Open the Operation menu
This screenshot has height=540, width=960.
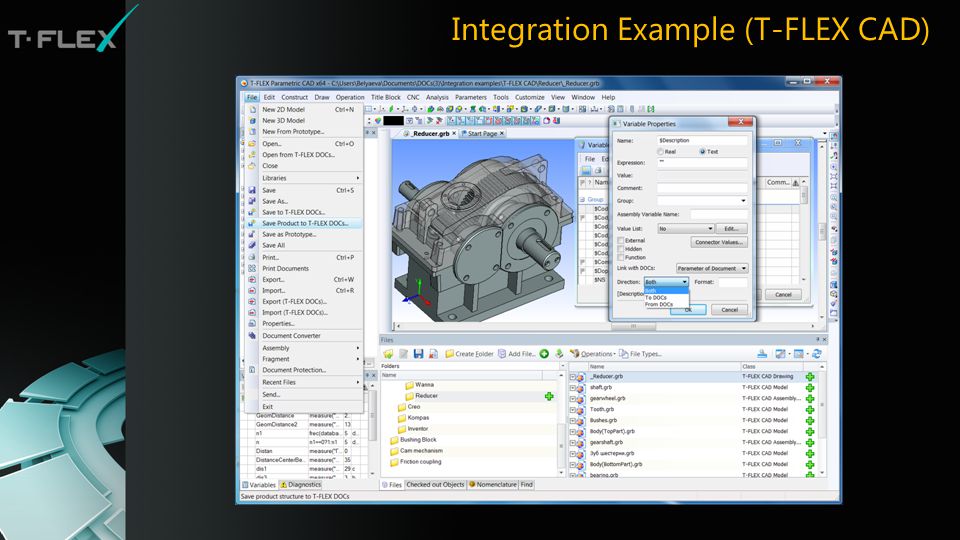click(350, 97)
